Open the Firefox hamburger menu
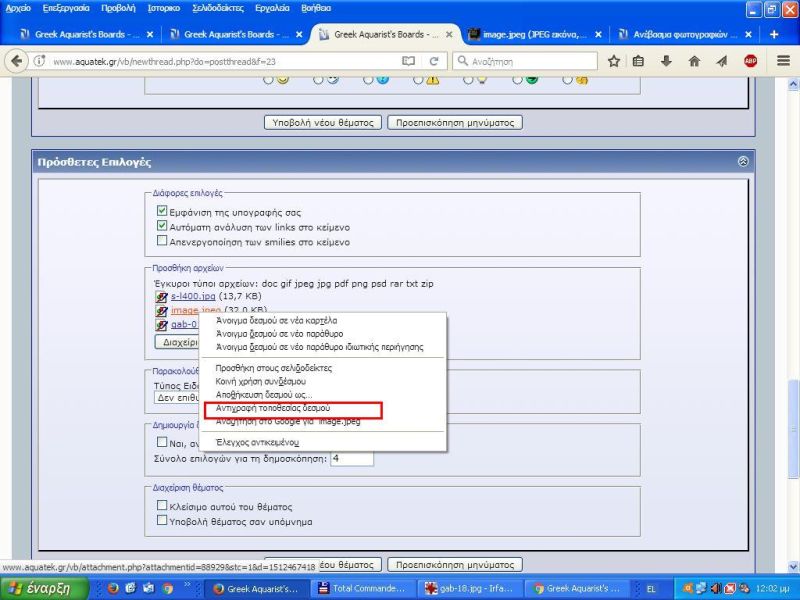Image resolution: width=800 pixels, height=600 pixels. coord(781,61)
